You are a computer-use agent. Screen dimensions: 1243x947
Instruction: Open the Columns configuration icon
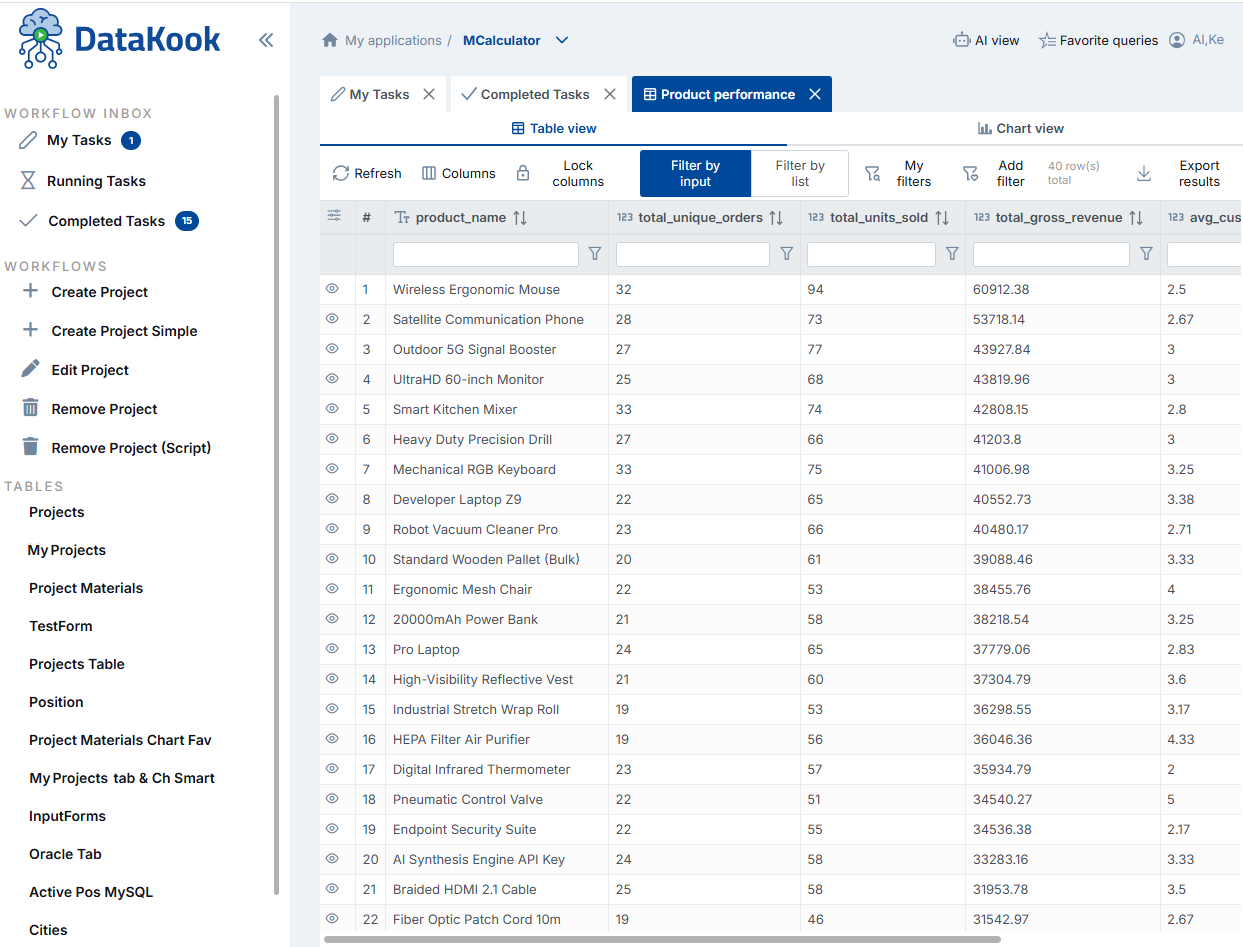click(x=457, y=173)
